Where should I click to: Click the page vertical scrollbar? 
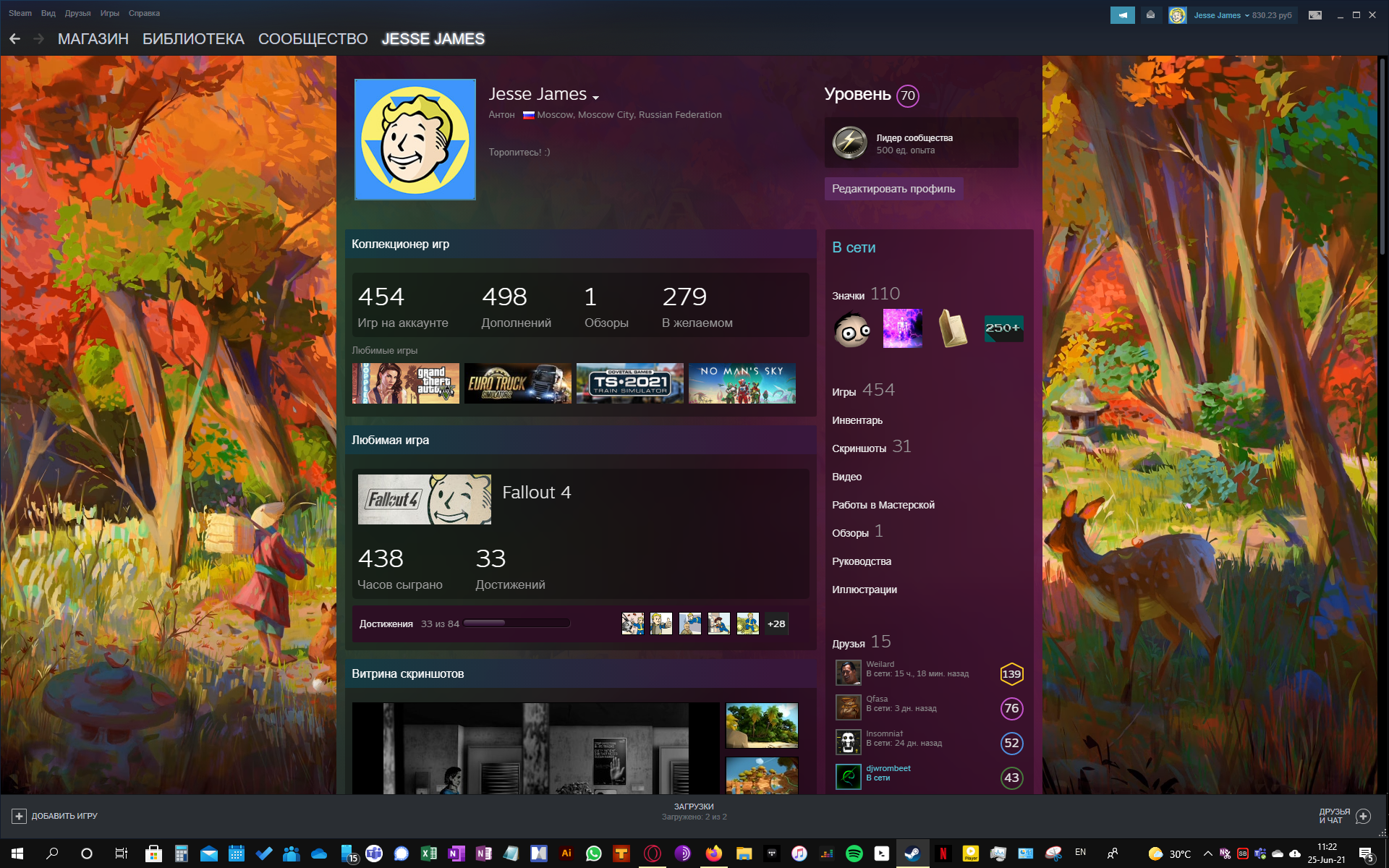(1382, 156)
